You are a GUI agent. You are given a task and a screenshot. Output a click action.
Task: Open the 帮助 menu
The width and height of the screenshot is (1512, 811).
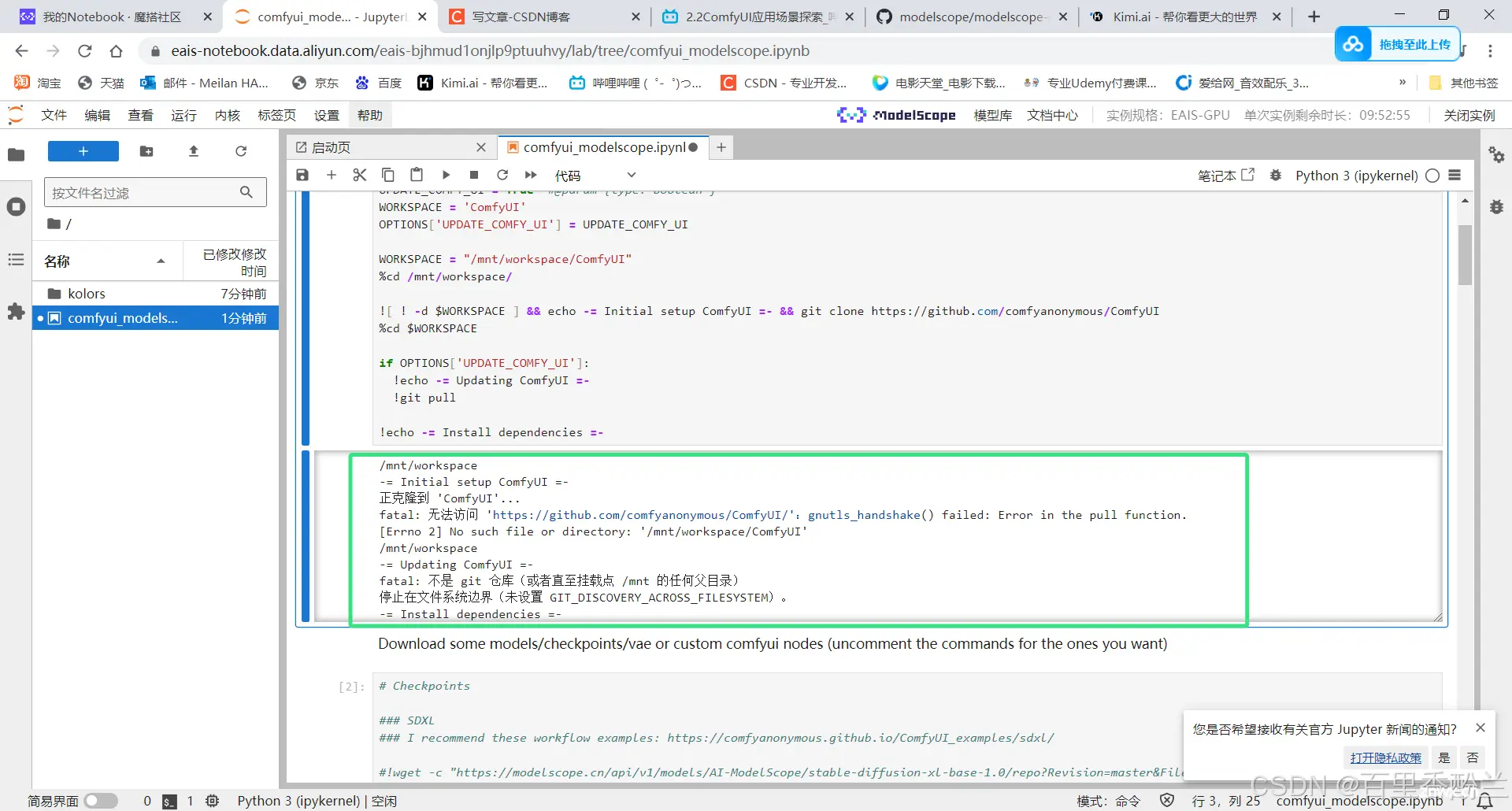[369, 116]
